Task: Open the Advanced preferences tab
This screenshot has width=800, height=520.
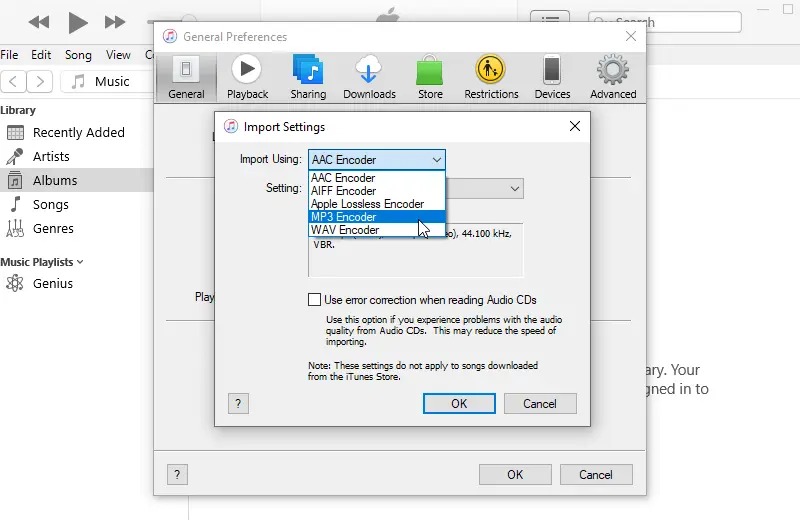Action: (613, 78)
